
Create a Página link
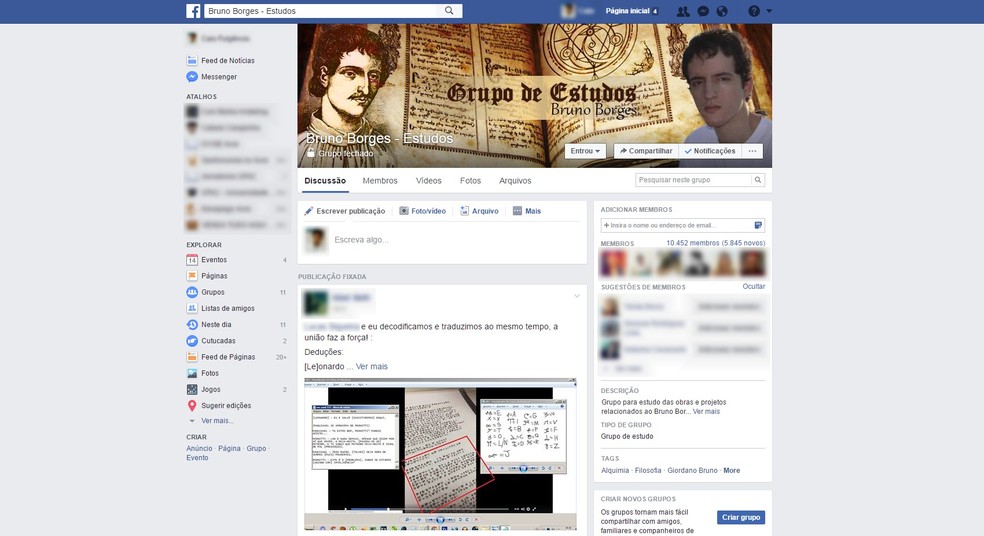coord(229,448)
